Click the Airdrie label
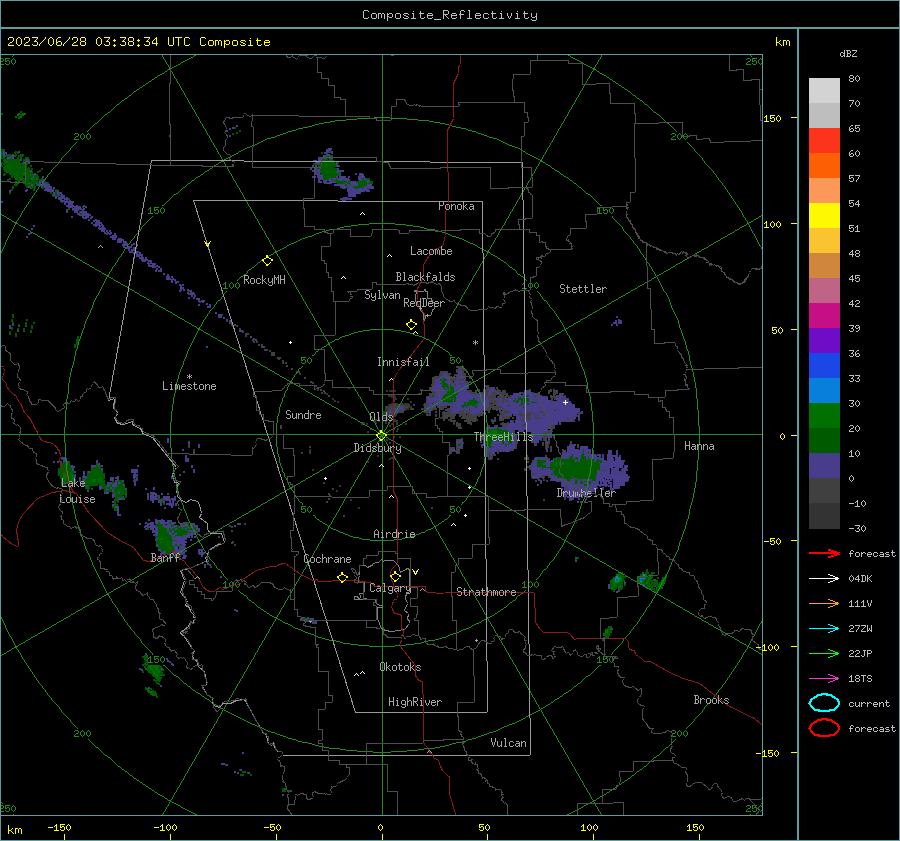The height and width of the screenshot is (841, 900). click(x=394, y=534)
